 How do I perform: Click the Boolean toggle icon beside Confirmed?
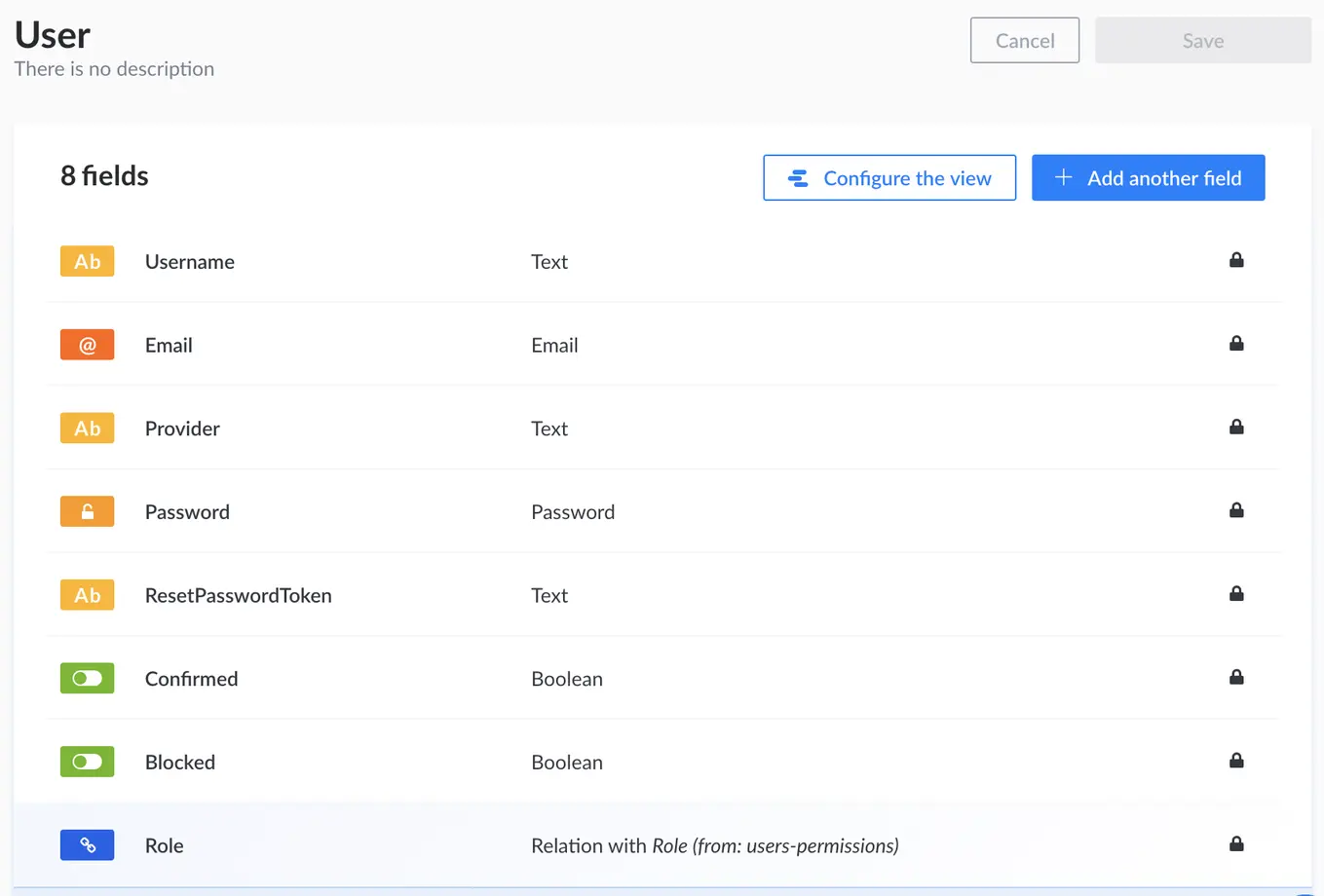click(87, 678)
